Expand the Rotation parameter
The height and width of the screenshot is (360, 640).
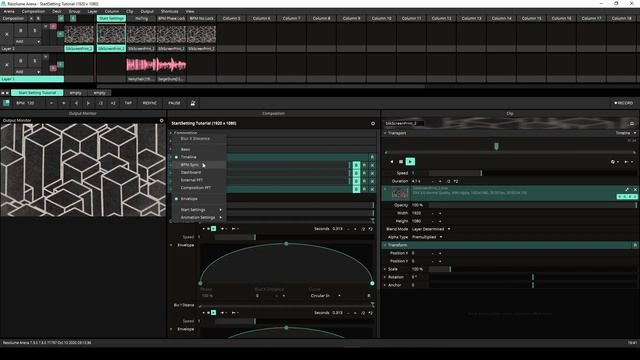[x=385, y=277]
